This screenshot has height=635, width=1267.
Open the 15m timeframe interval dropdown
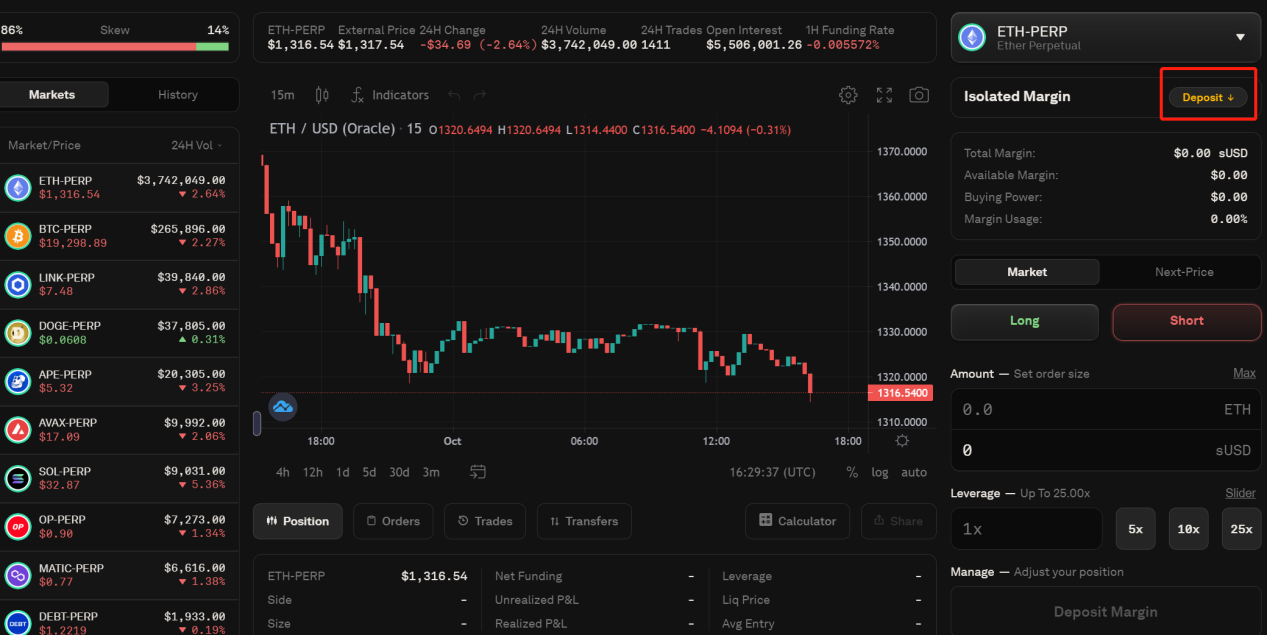[283, 95]
